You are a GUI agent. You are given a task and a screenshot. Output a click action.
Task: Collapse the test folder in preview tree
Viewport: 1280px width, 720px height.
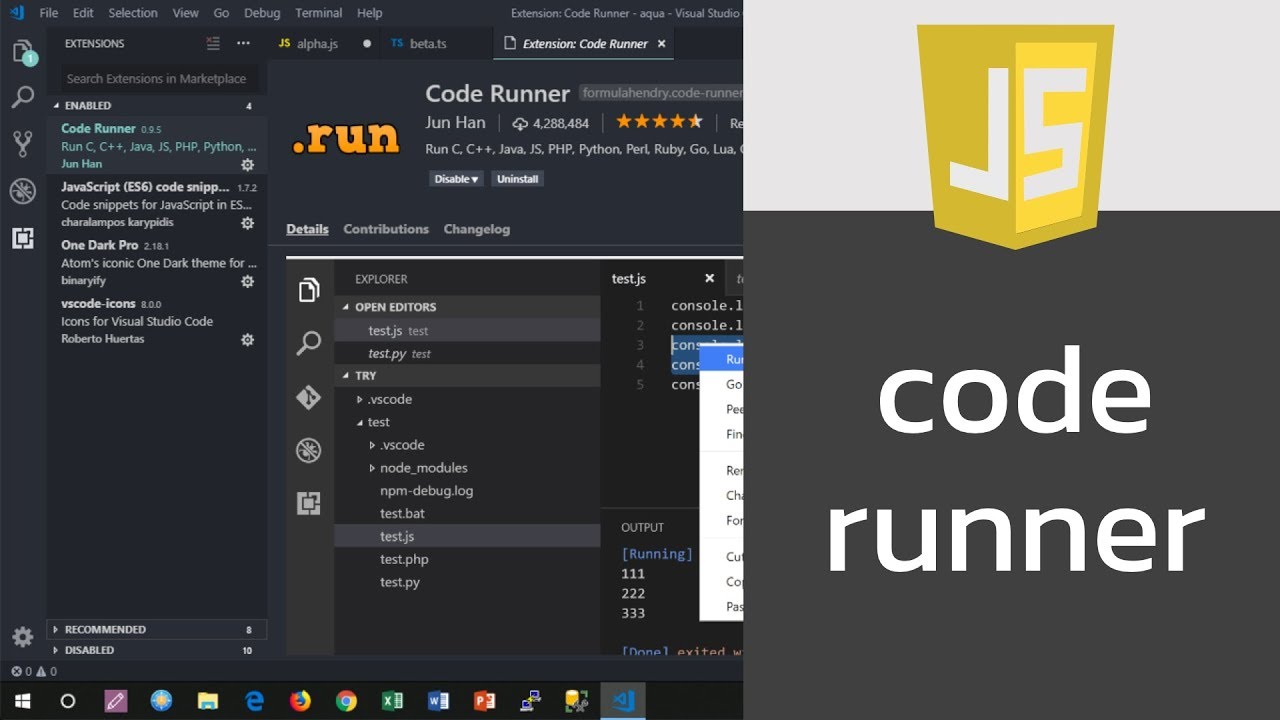(372, 422)
